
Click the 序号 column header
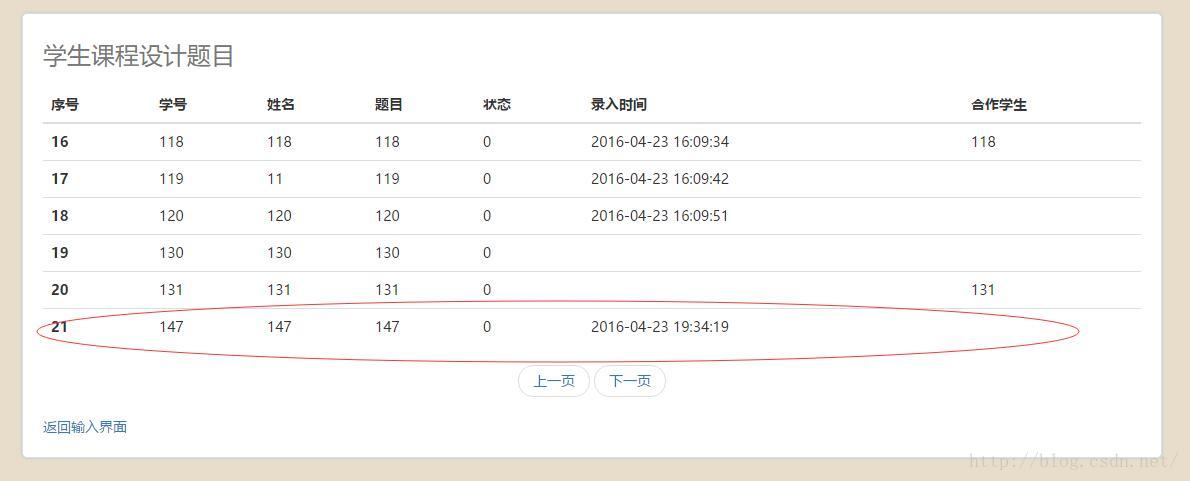pos(65,105)
